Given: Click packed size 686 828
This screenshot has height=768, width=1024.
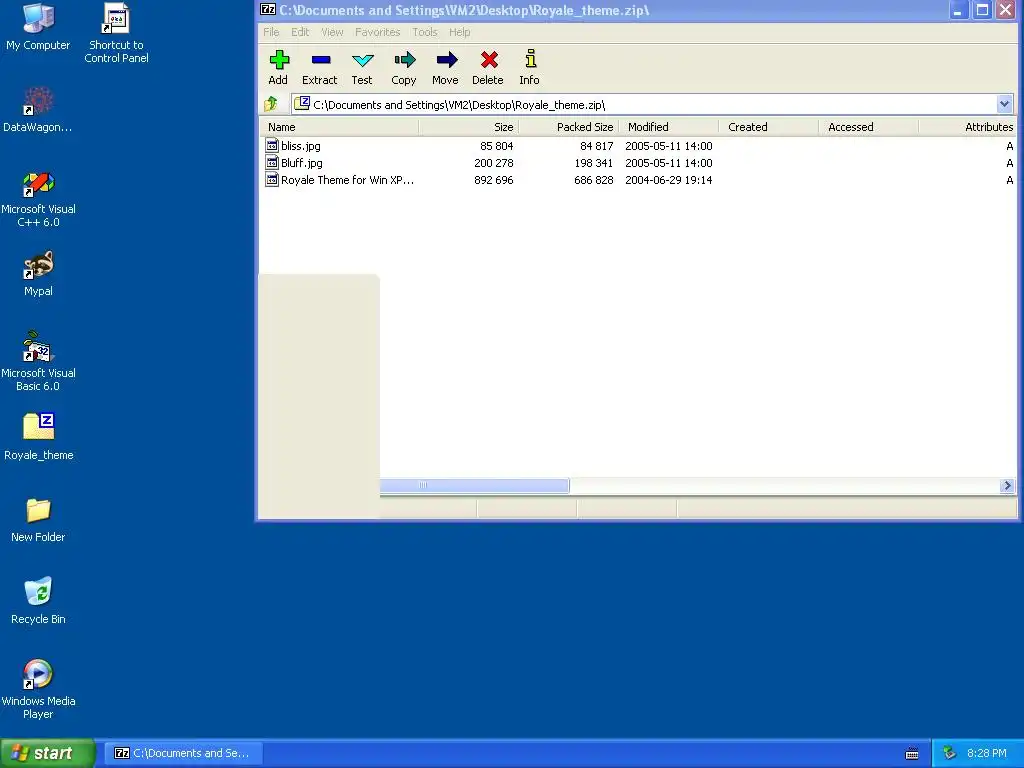Looking at the screenshot, I should pyautogui.click(x=594, y=180).
